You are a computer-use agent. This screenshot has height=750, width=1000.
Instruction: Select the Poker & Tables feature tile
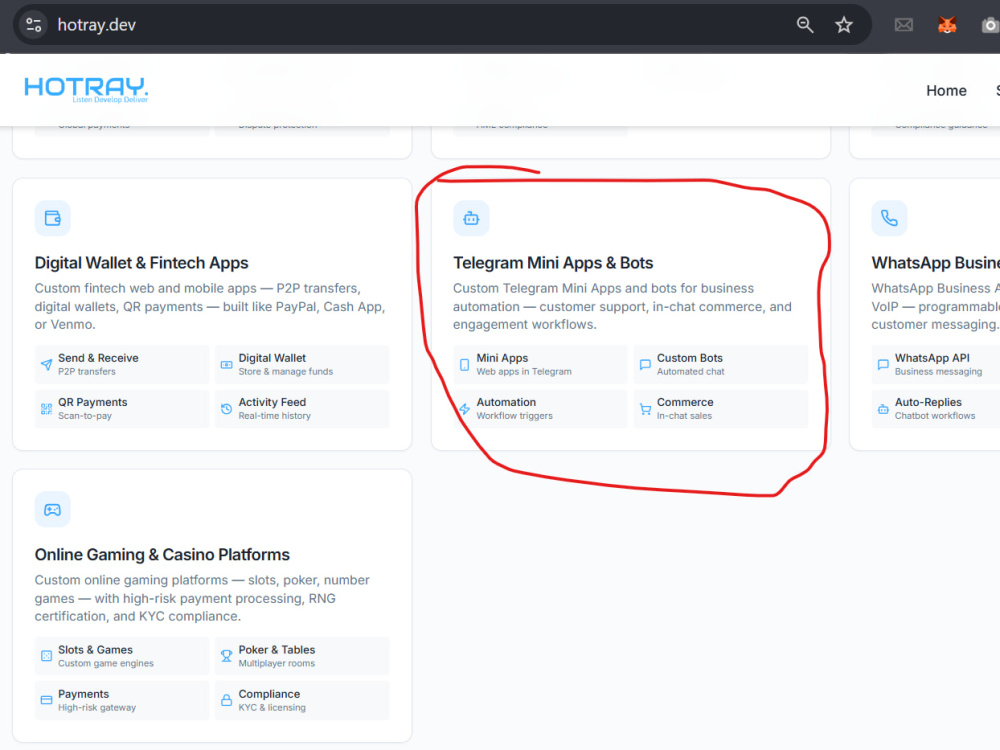click(302, 656)
